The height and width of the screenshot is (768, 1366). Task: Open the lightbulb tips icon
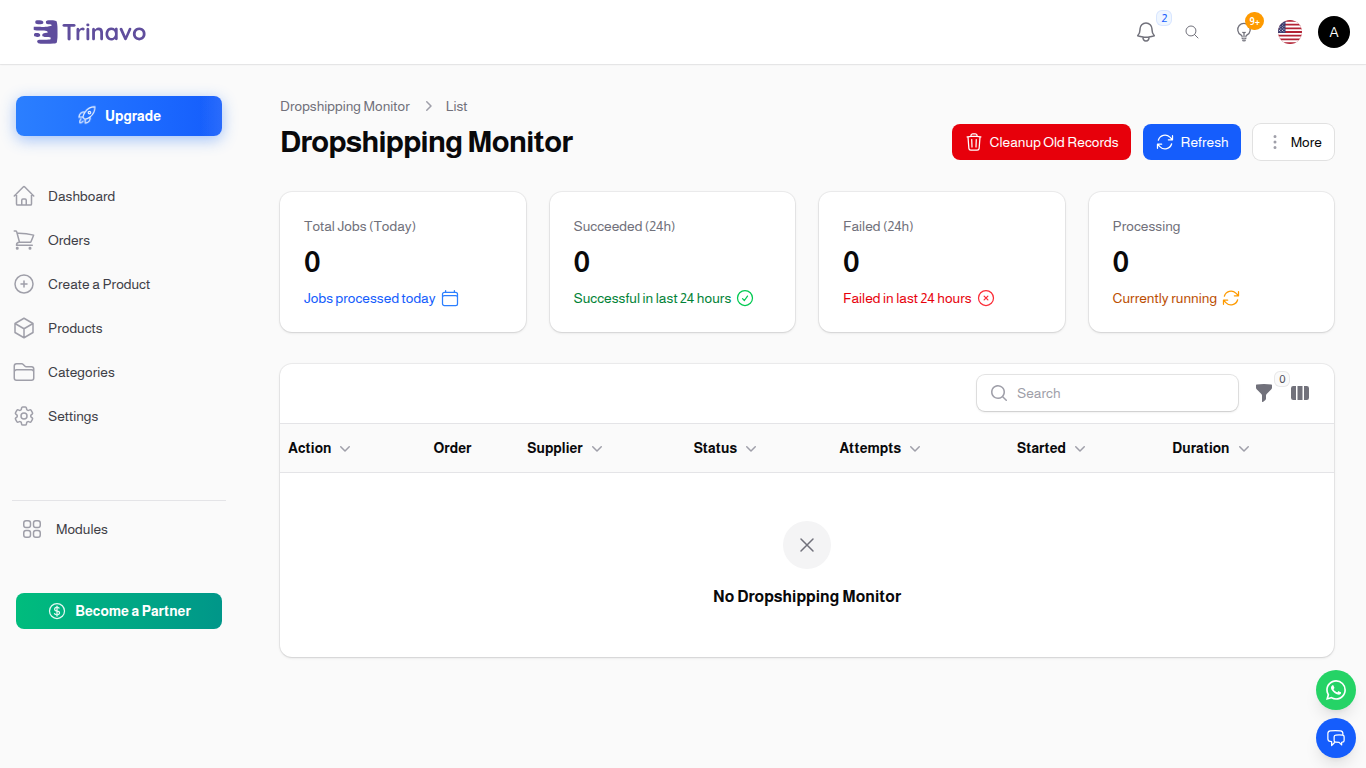click(x=1244, y=32)
